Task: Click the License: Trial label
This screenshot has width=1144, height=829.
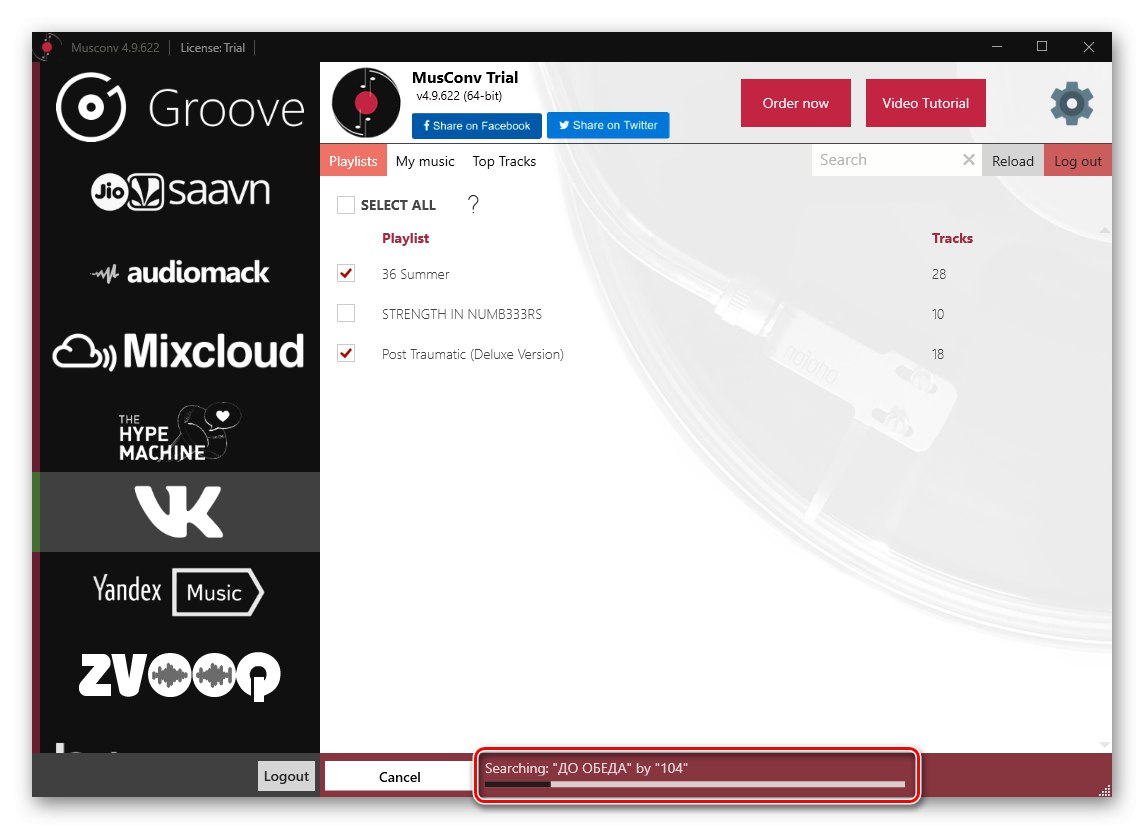Action: click(212, 47)
